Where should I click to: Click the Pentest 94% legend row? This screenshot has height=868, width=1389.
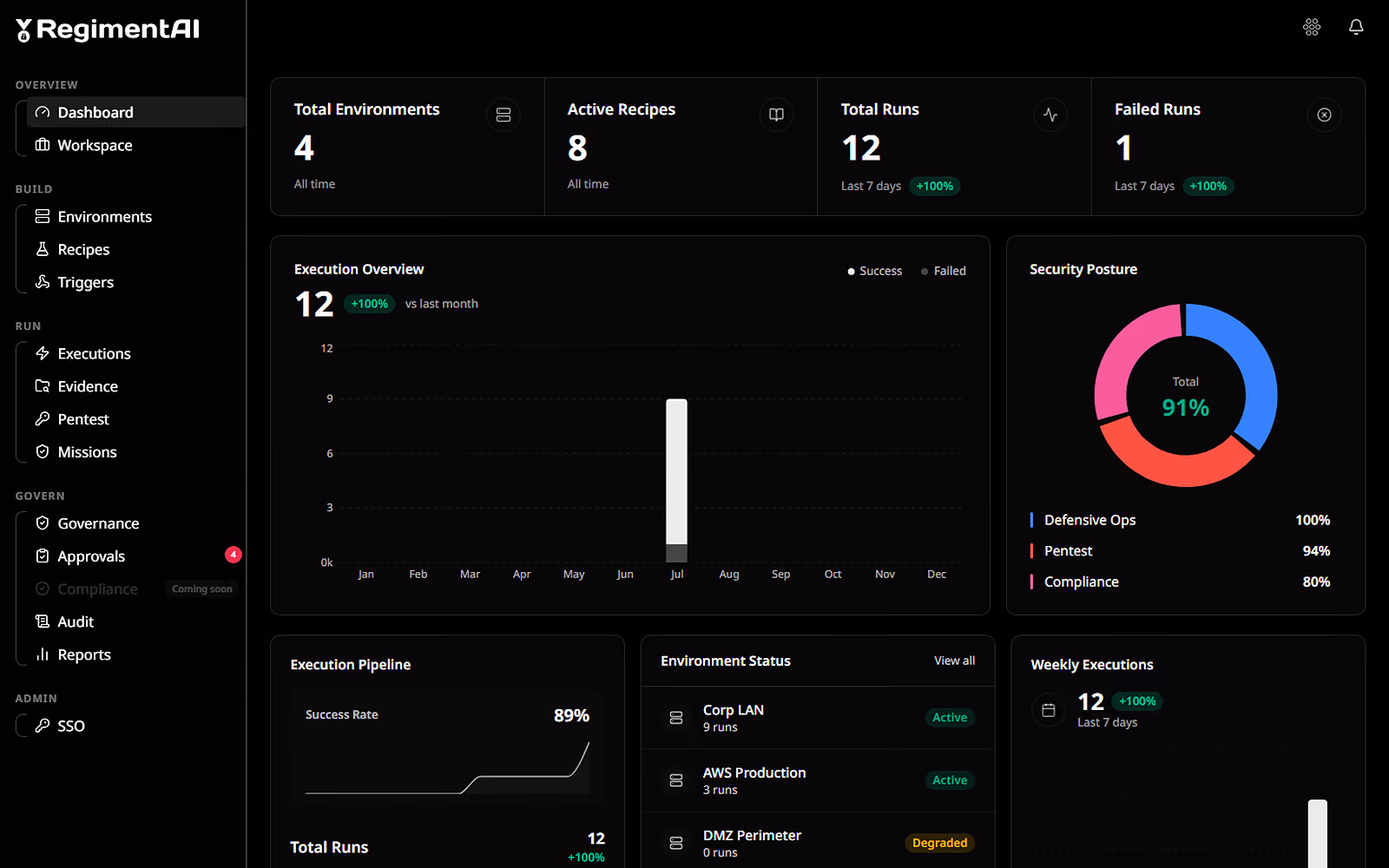1180,551
